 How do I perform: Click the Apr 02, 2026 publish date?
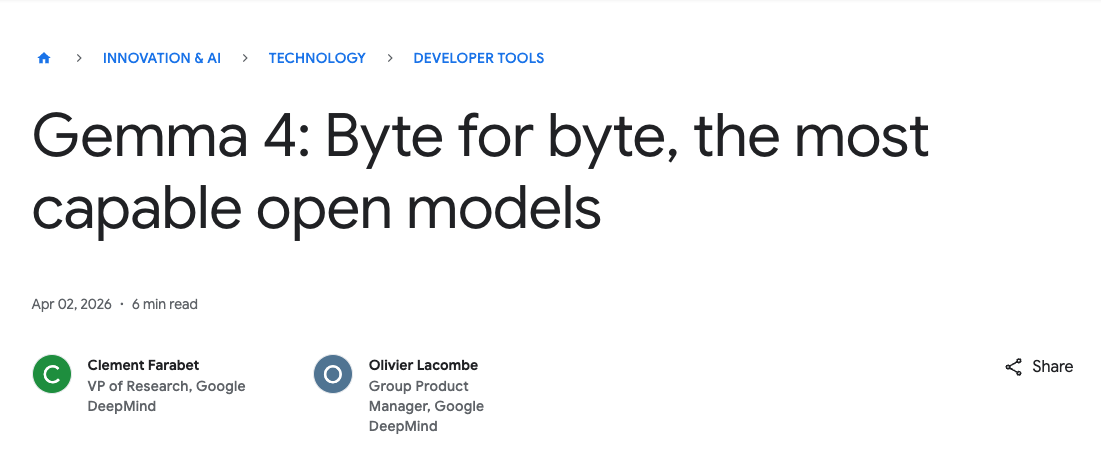pos(72,304)
